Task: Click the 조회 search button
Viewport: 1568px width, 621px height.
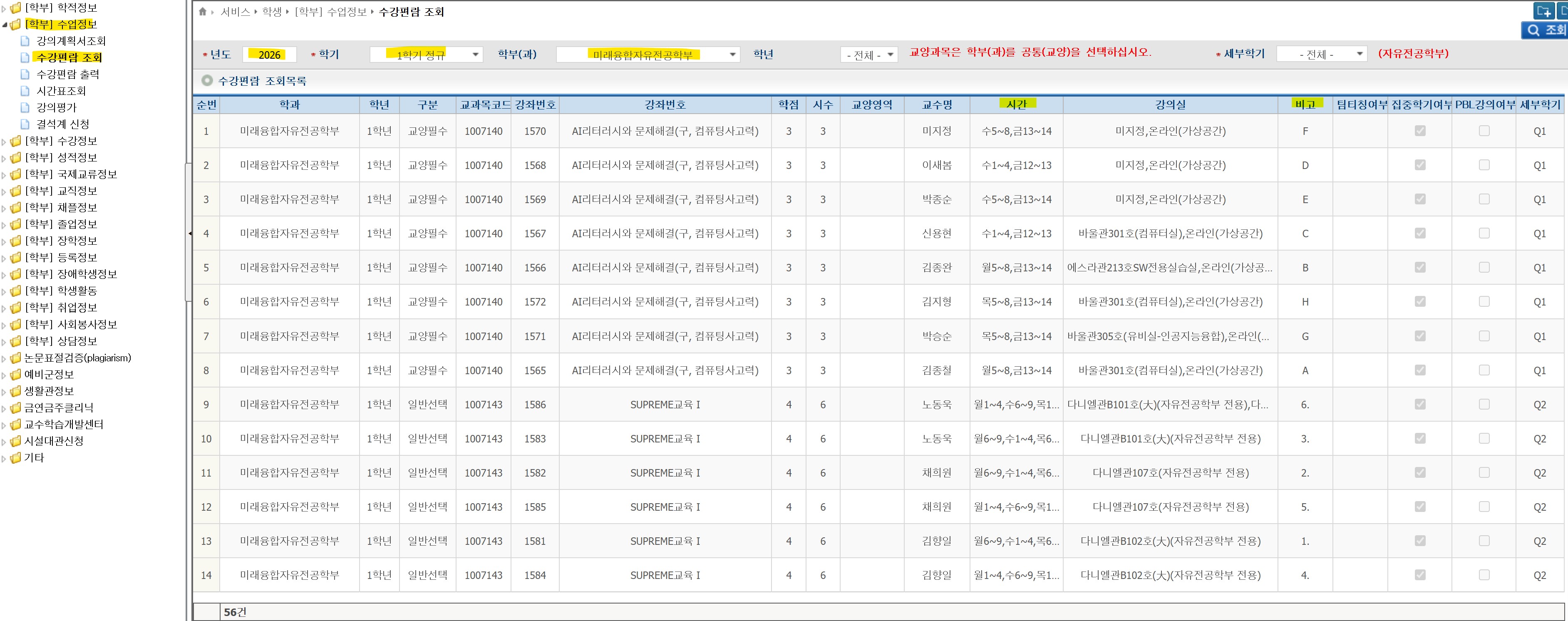Action: point(1544,30)
